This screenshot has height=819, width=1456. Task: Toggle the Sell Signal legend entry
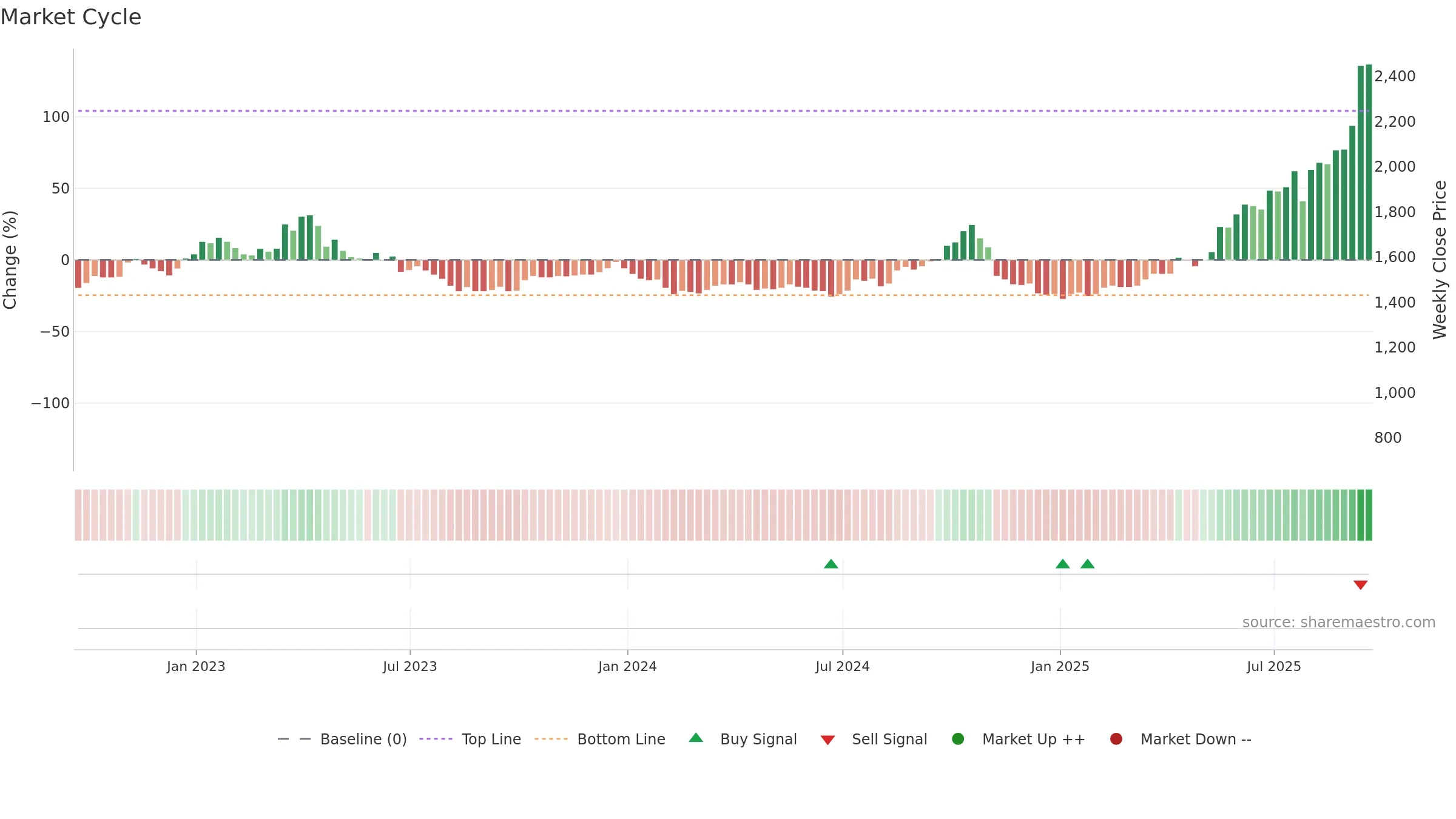coord(874,739)
